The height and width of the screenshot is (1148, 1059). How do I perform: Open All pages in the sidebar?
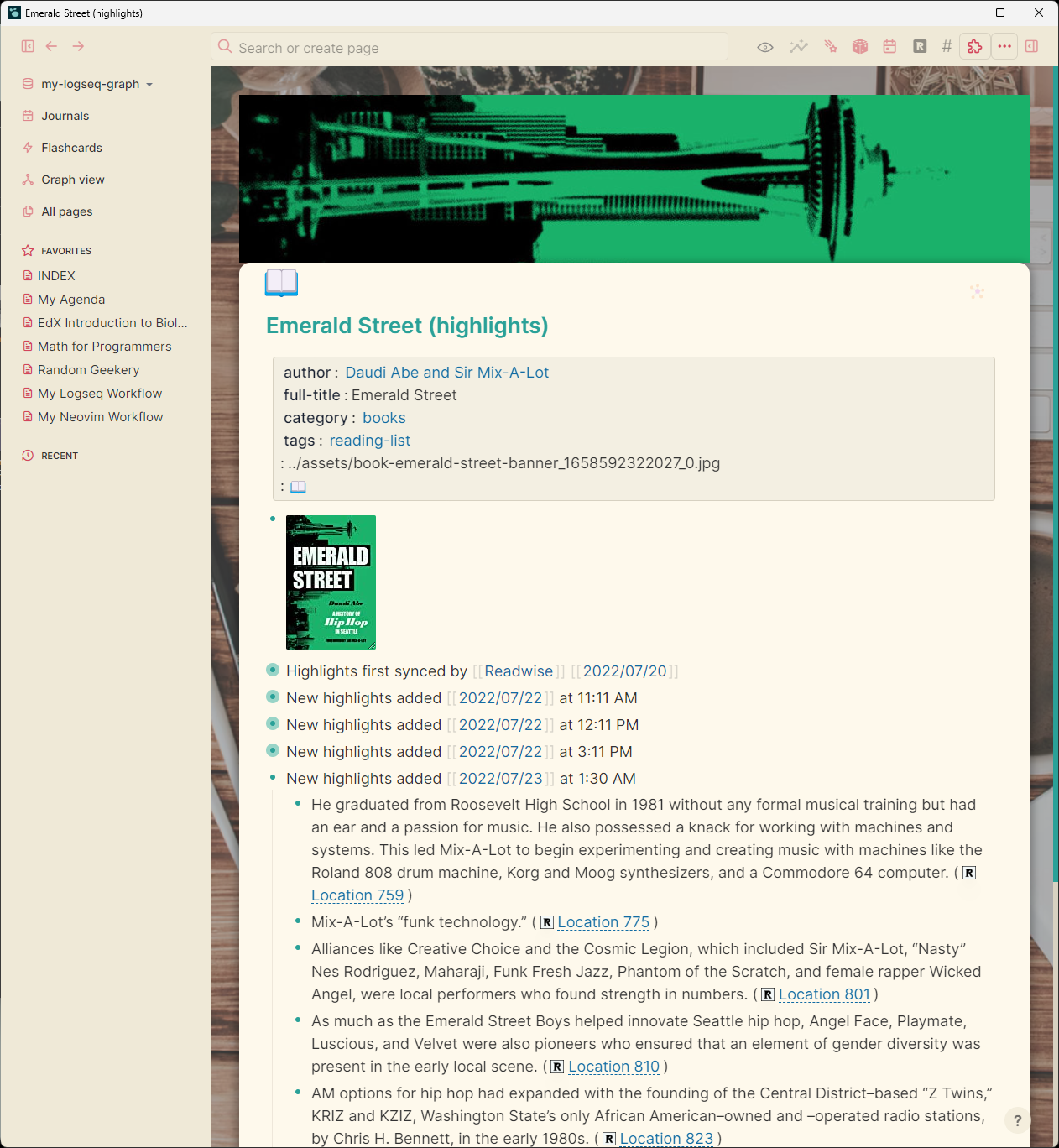coord(67,211)
